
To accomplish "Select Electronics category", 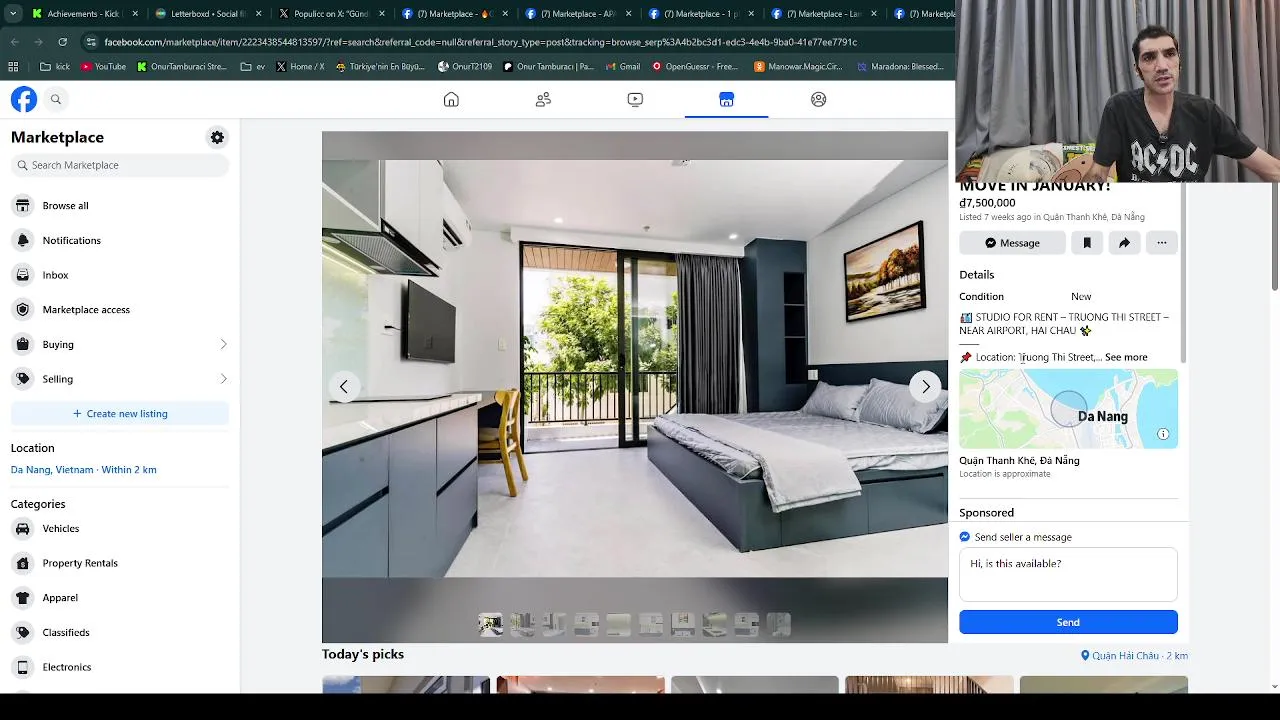I will tap(120, 667).
